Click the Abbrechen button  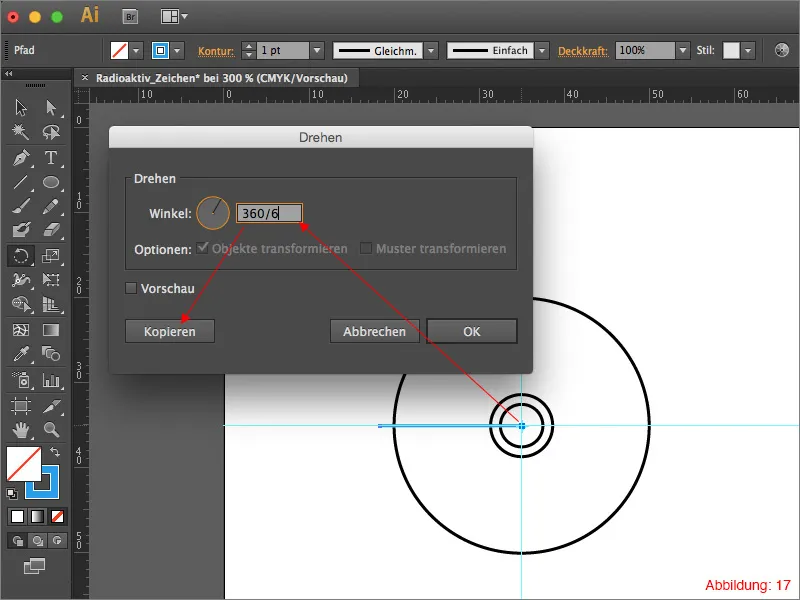pos(374,331)
